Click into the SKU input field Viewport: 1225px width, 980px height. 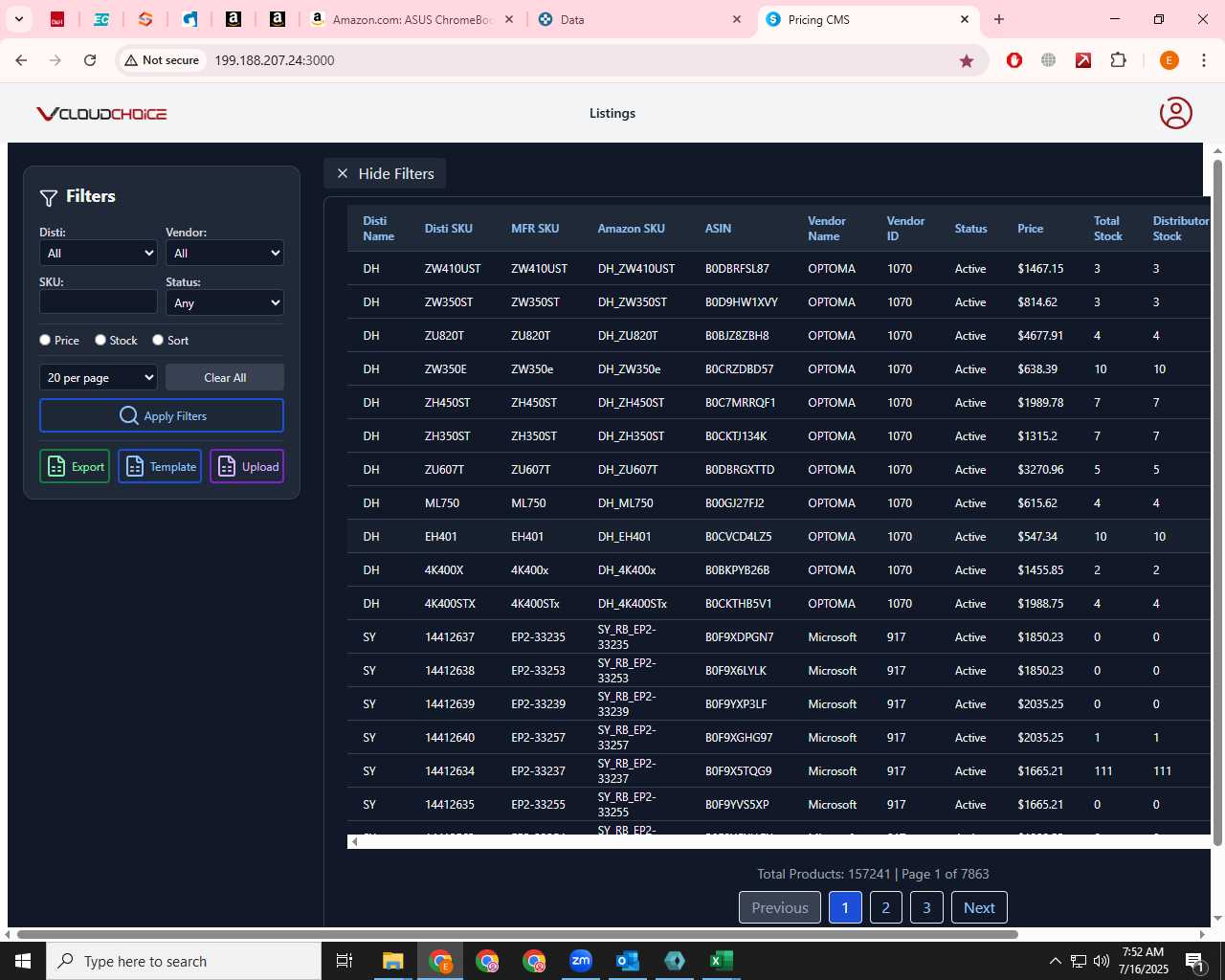pyautogui.click(x=99, y=301)
